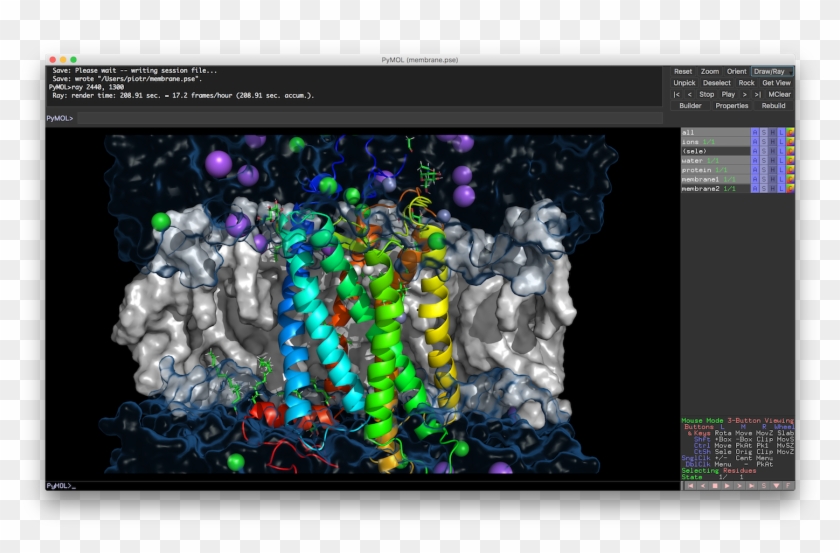Image resolution: width=840 pixels, height=553 pixels.
Task: Toggle visibility of the ions object
Action: point(716,141)
